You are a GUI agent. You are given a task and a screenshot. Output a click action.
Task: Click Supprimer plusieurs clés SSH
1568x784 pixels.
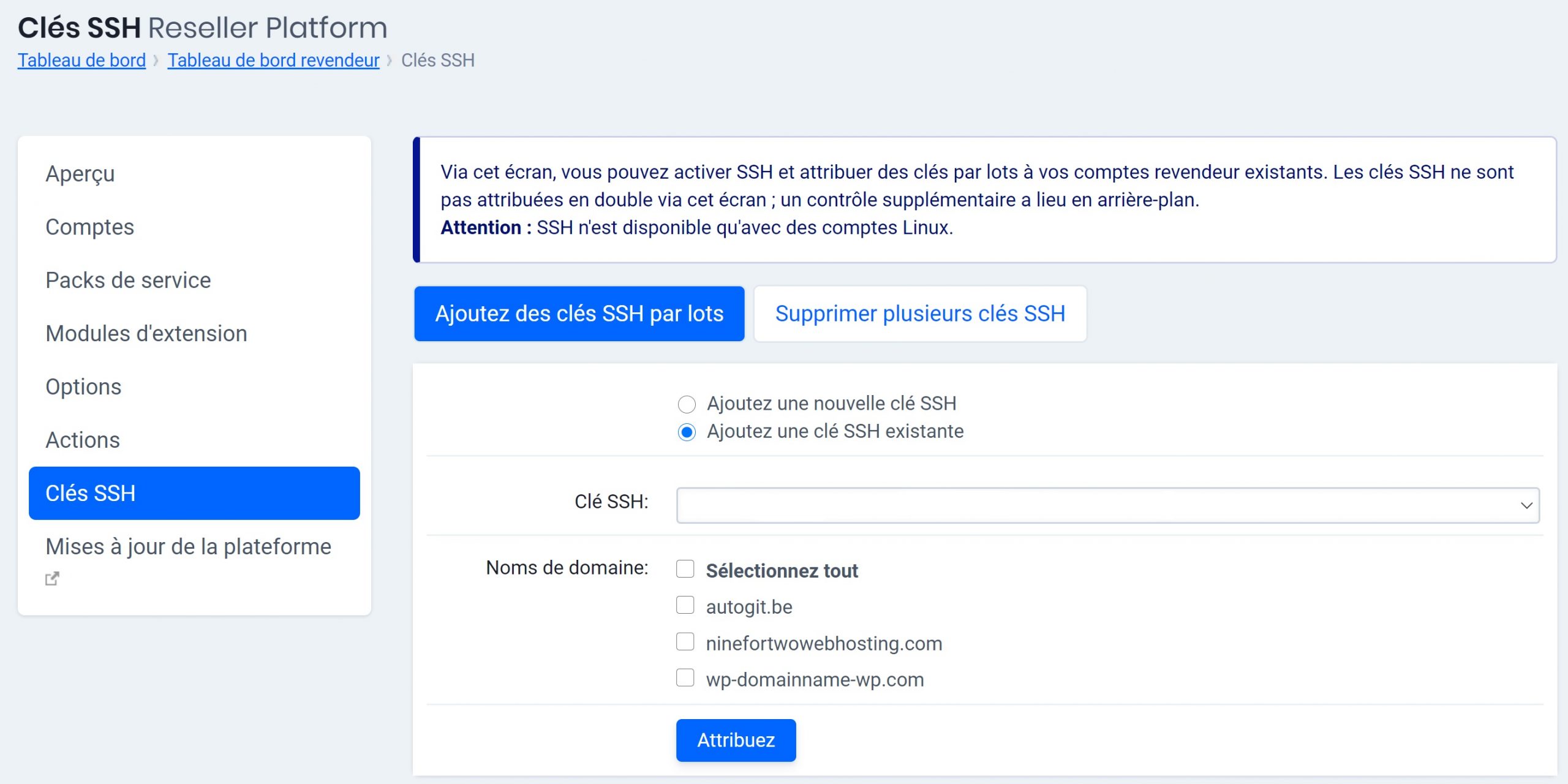point(920,313)
